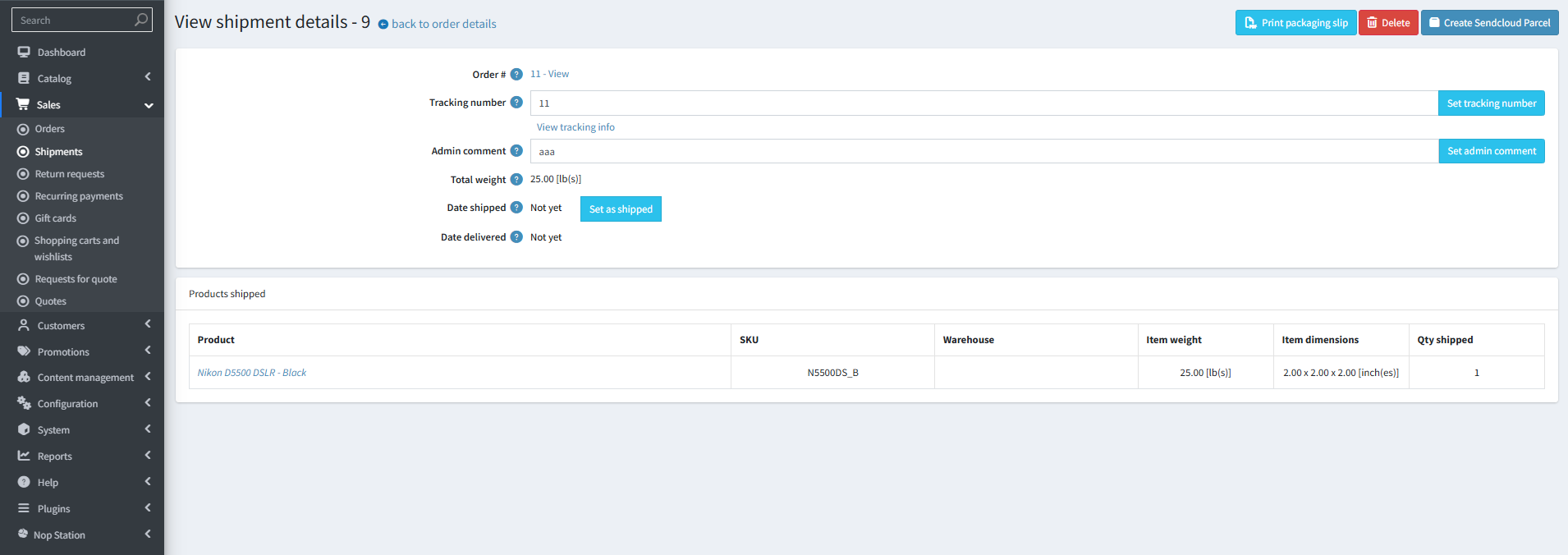
Task: Open Return requests in sidebar
Action: (82, 174)
